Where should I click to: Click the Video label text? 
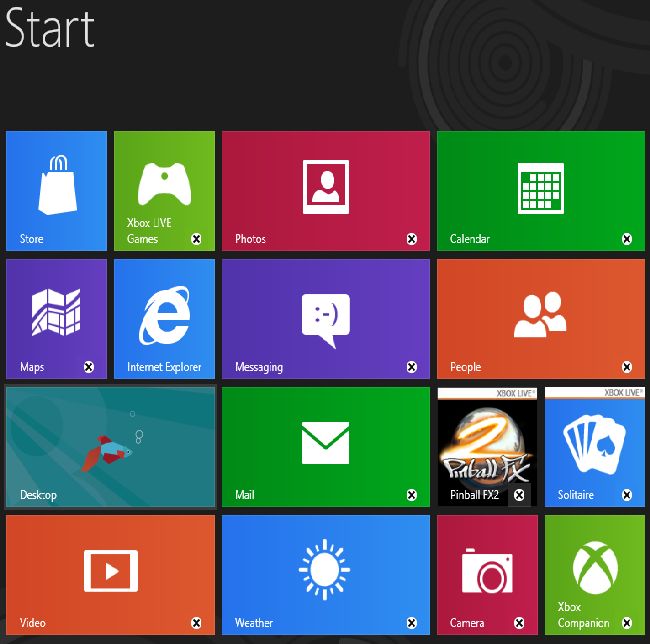32,623
